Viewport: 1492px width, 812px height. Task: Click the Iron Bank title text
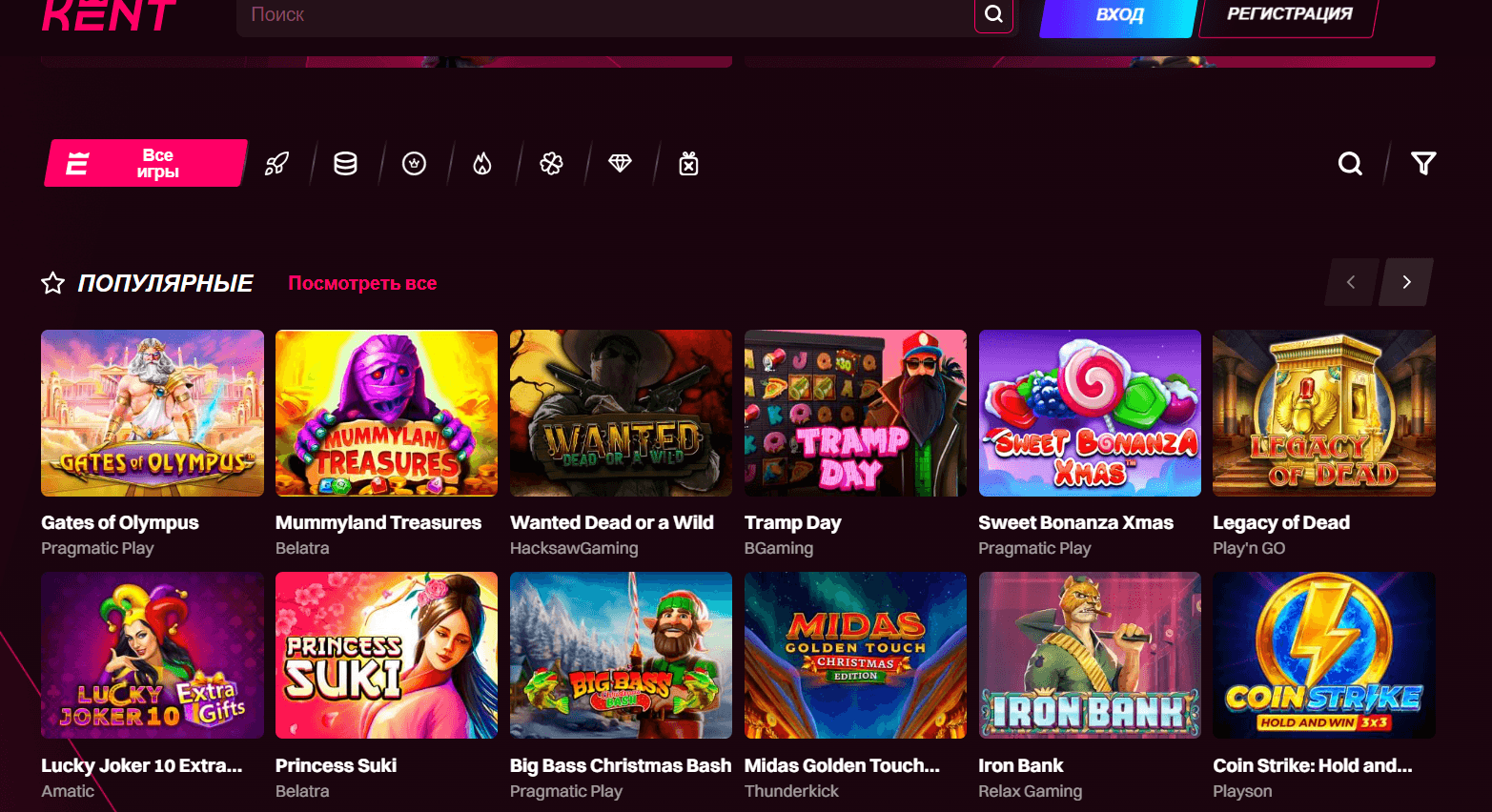pos(1021,765)
